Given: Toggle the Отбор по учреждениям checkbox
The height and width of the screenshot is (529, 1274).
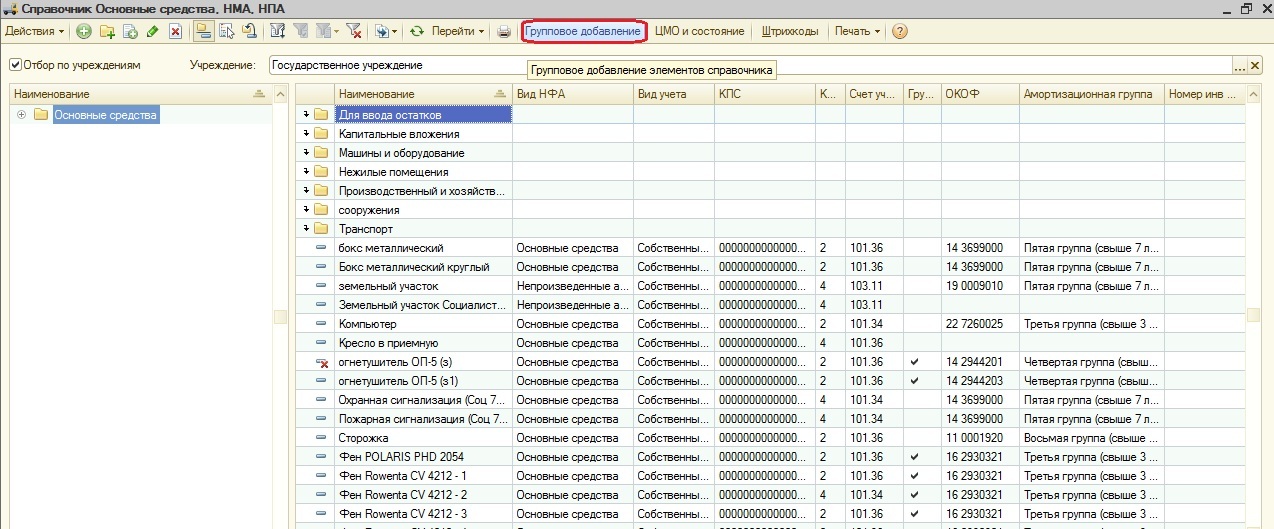Looking at the screenshot, I should 15,65.
